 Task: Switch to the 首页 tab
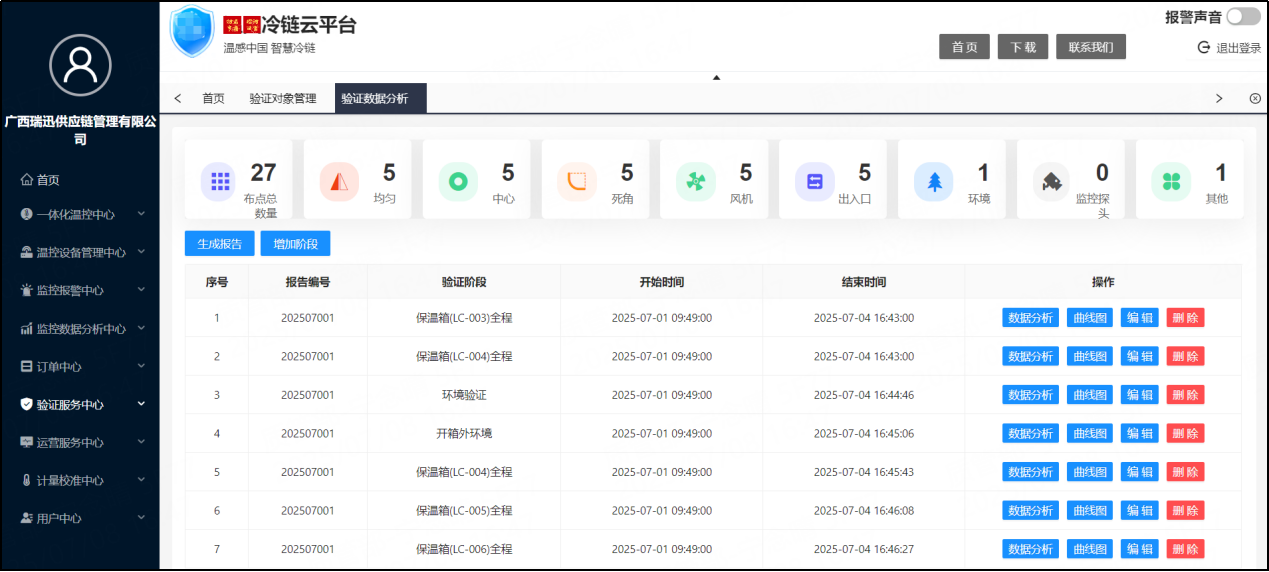[213, 98]
